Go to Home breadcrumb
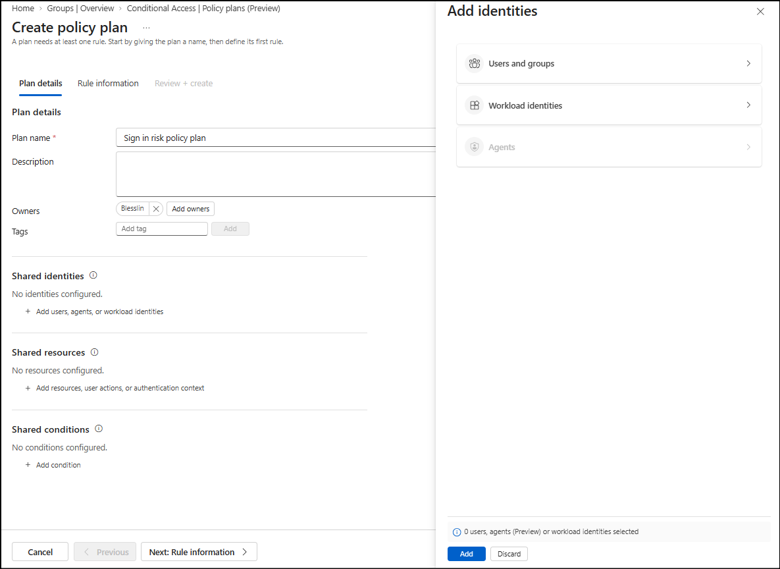 23,8
